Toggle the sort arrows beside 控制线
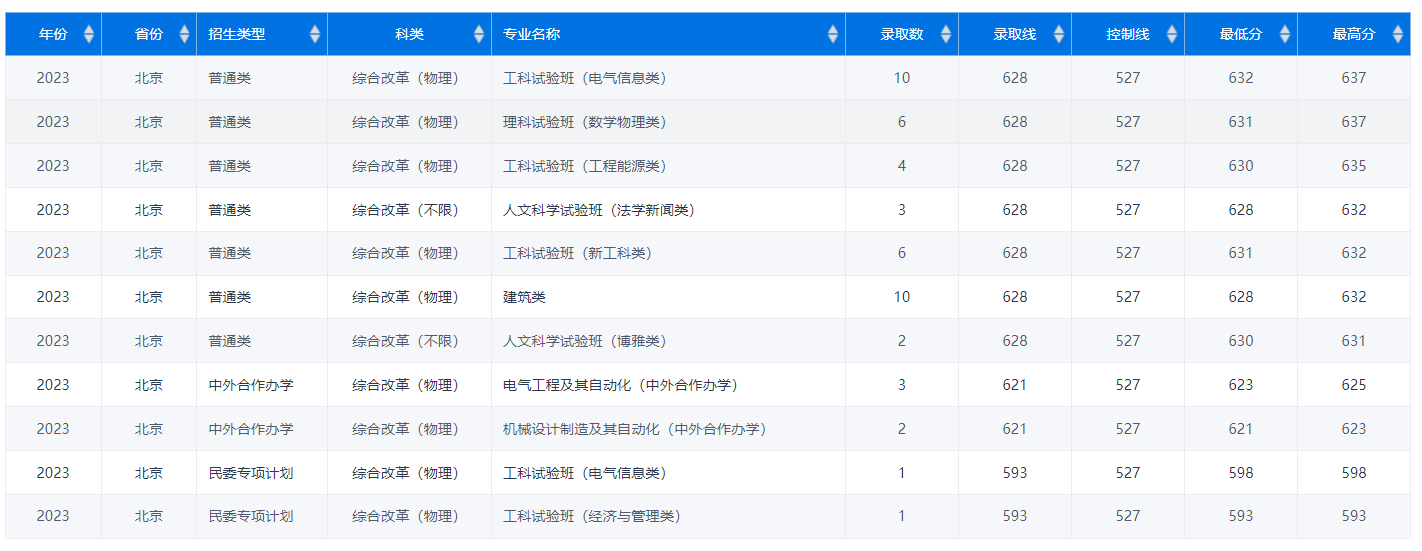Screen dimensions: 1422x551 pyautogui.click(x=1172, y=35)
